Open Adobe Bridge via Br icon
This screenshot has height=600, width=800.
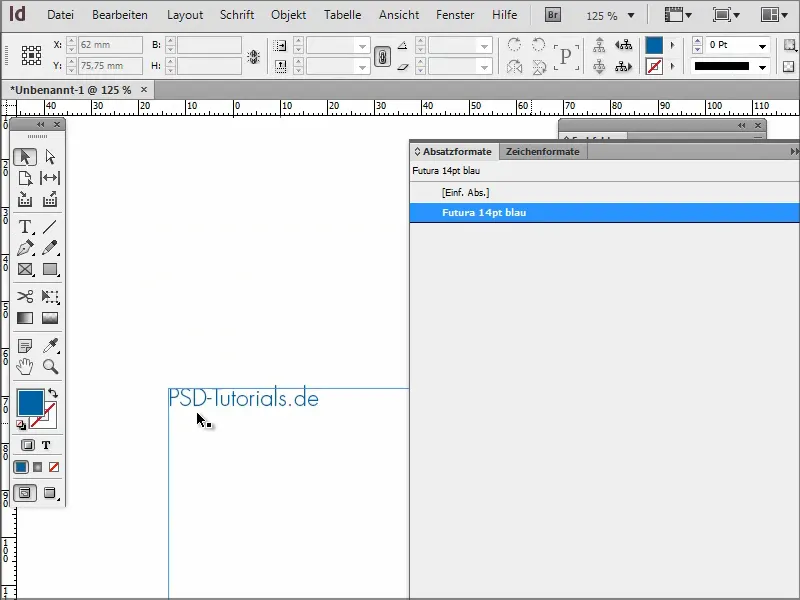[x=553, y=15]
